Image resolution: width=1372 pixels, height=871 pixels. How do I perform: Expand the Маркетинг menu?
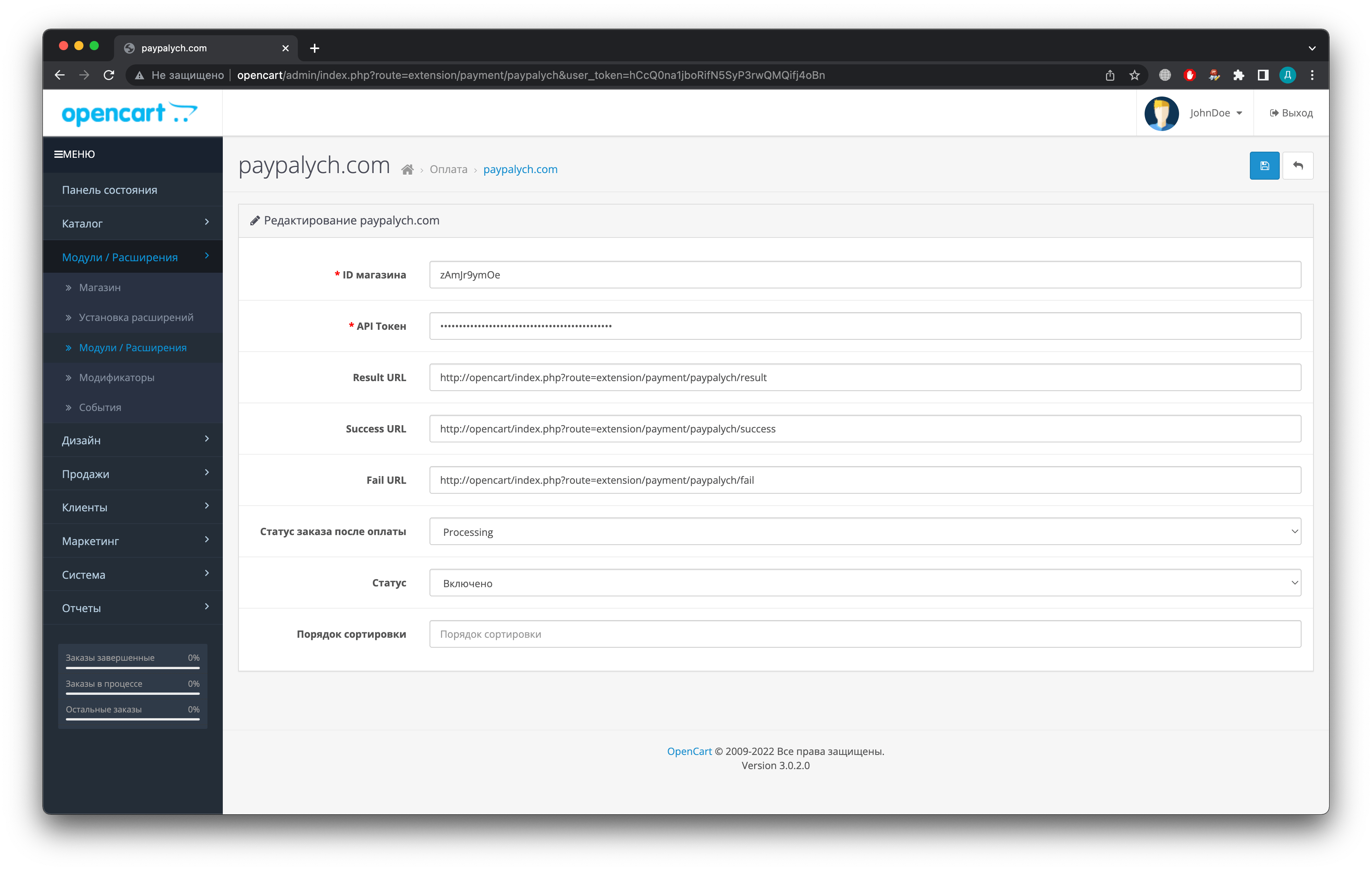(x=133, y=540)
